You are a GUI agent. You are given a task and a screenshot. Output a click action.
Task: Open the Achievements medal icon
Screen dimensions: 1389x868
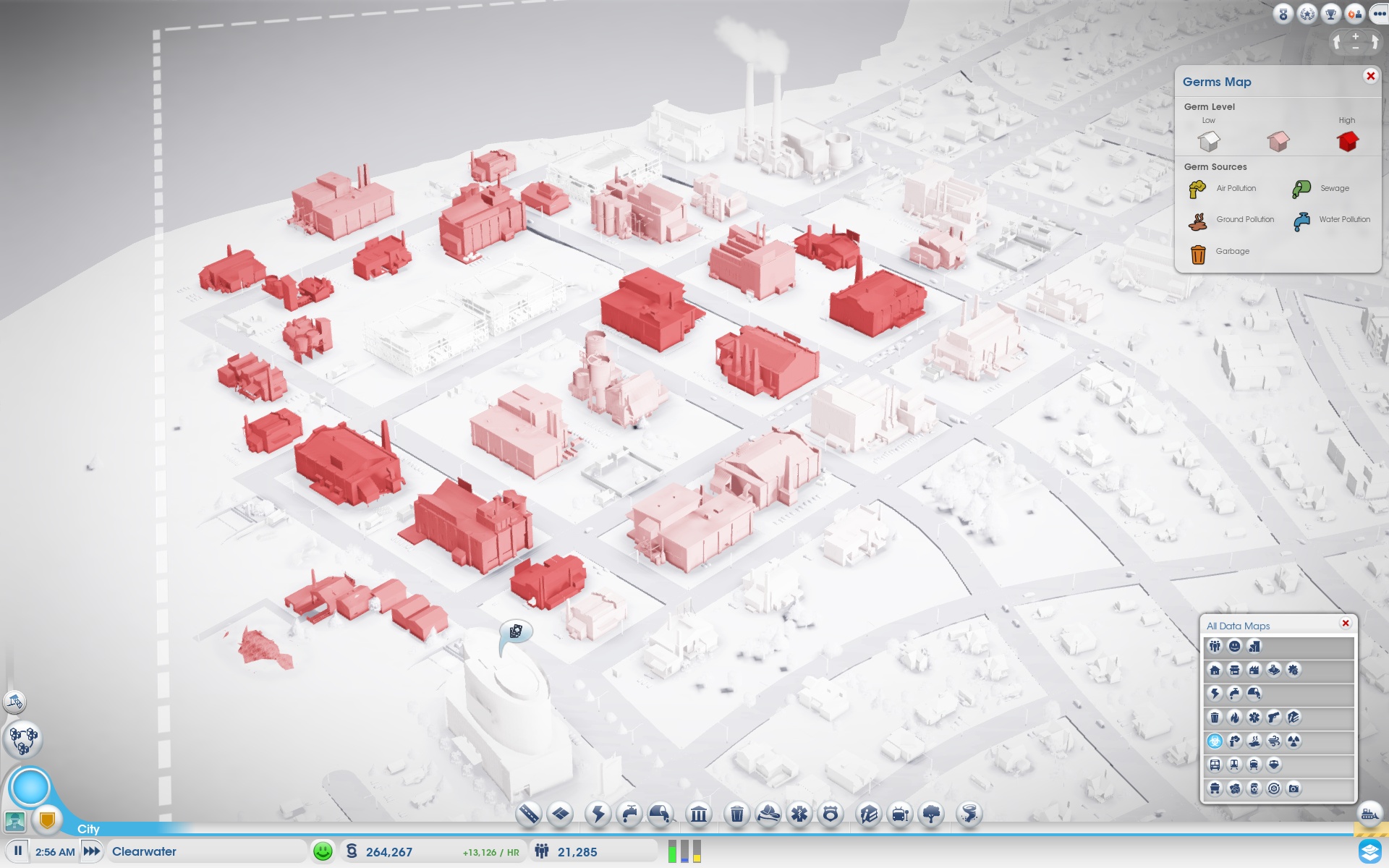(x=1283, y=14)
